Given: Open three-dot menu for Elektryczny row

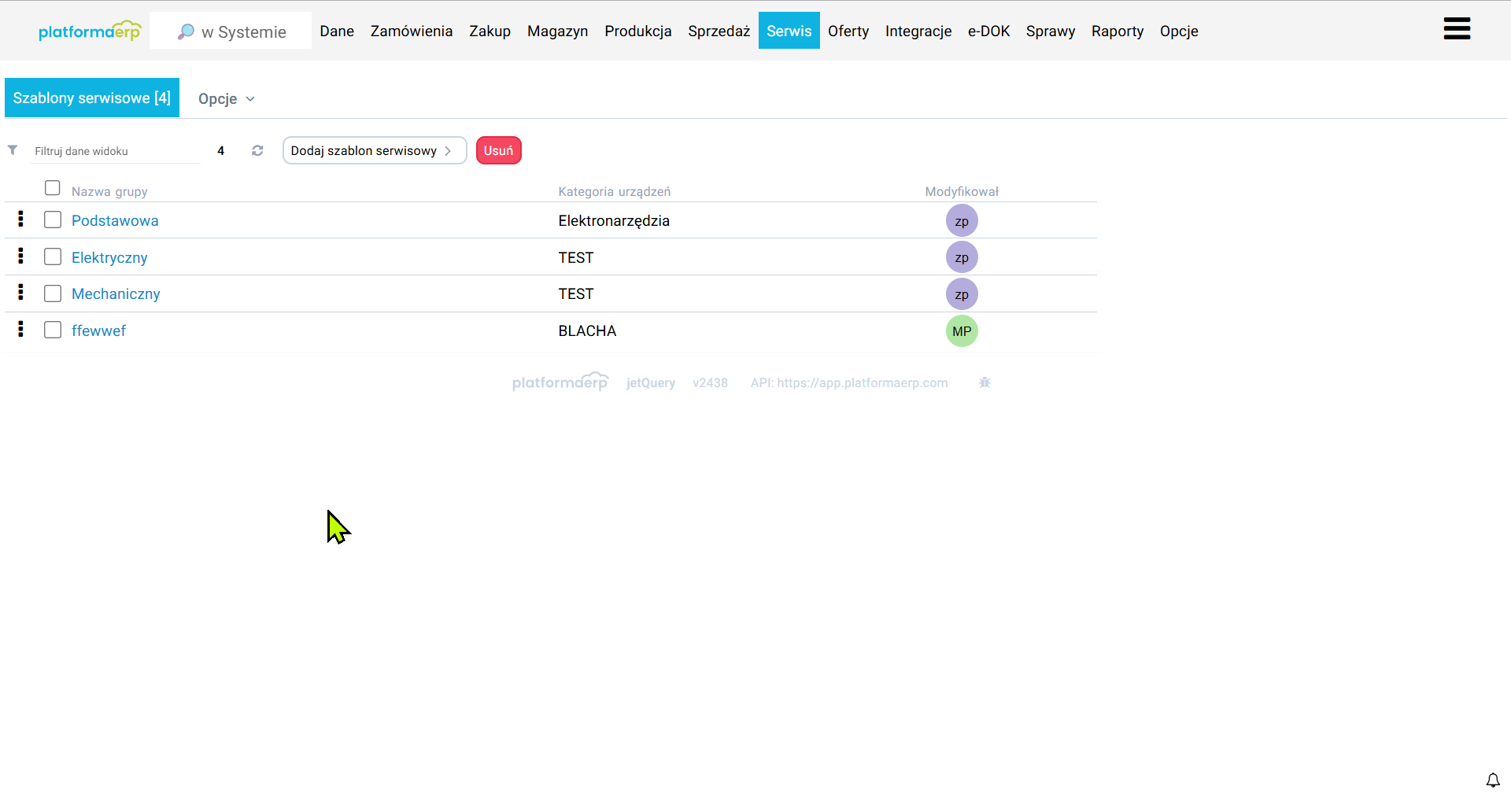Looking at the screenshot, I should 21,257.
